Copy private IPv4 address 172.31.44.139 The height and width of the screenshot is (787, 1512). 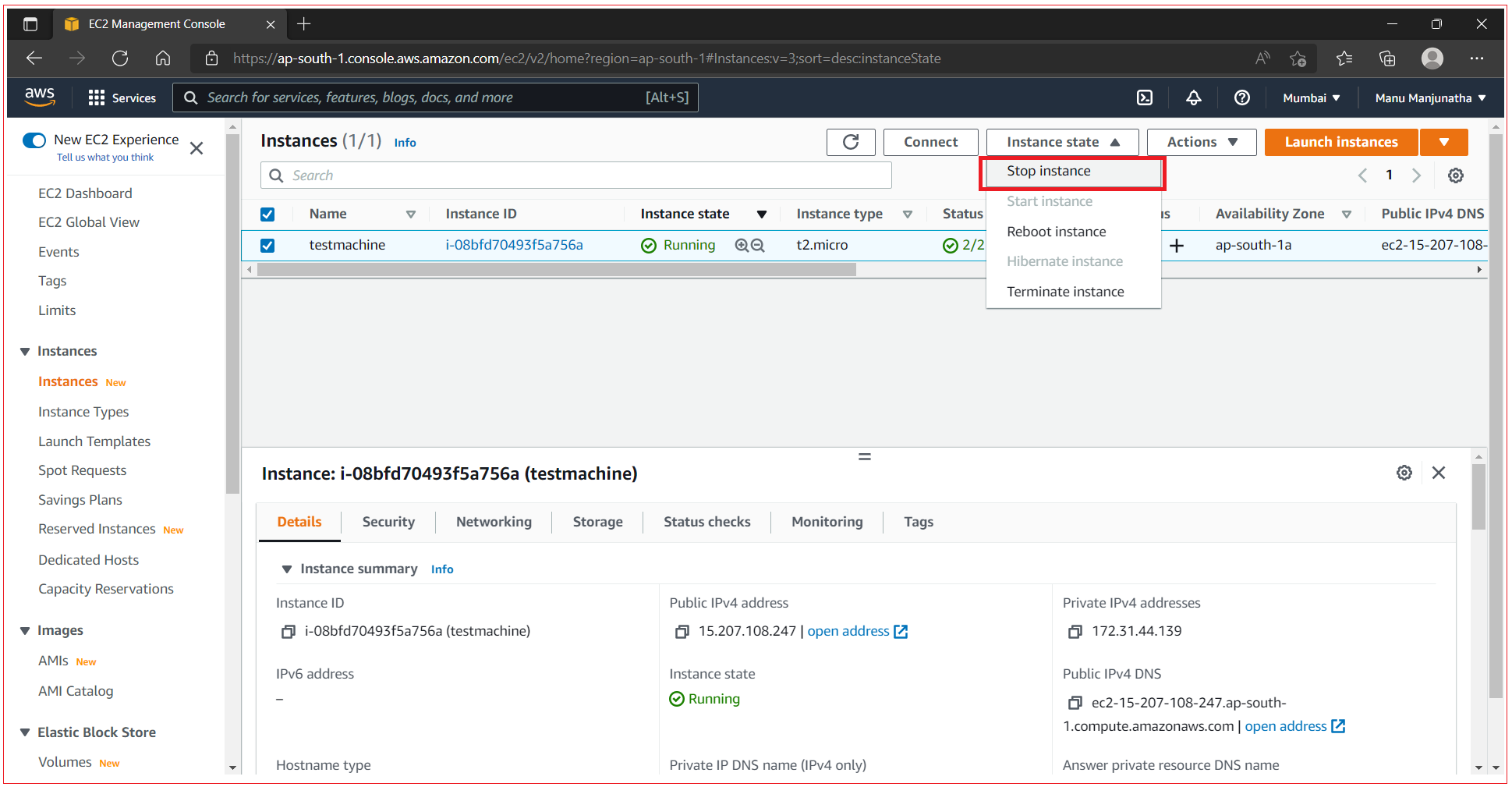(x=1075, y=632)
